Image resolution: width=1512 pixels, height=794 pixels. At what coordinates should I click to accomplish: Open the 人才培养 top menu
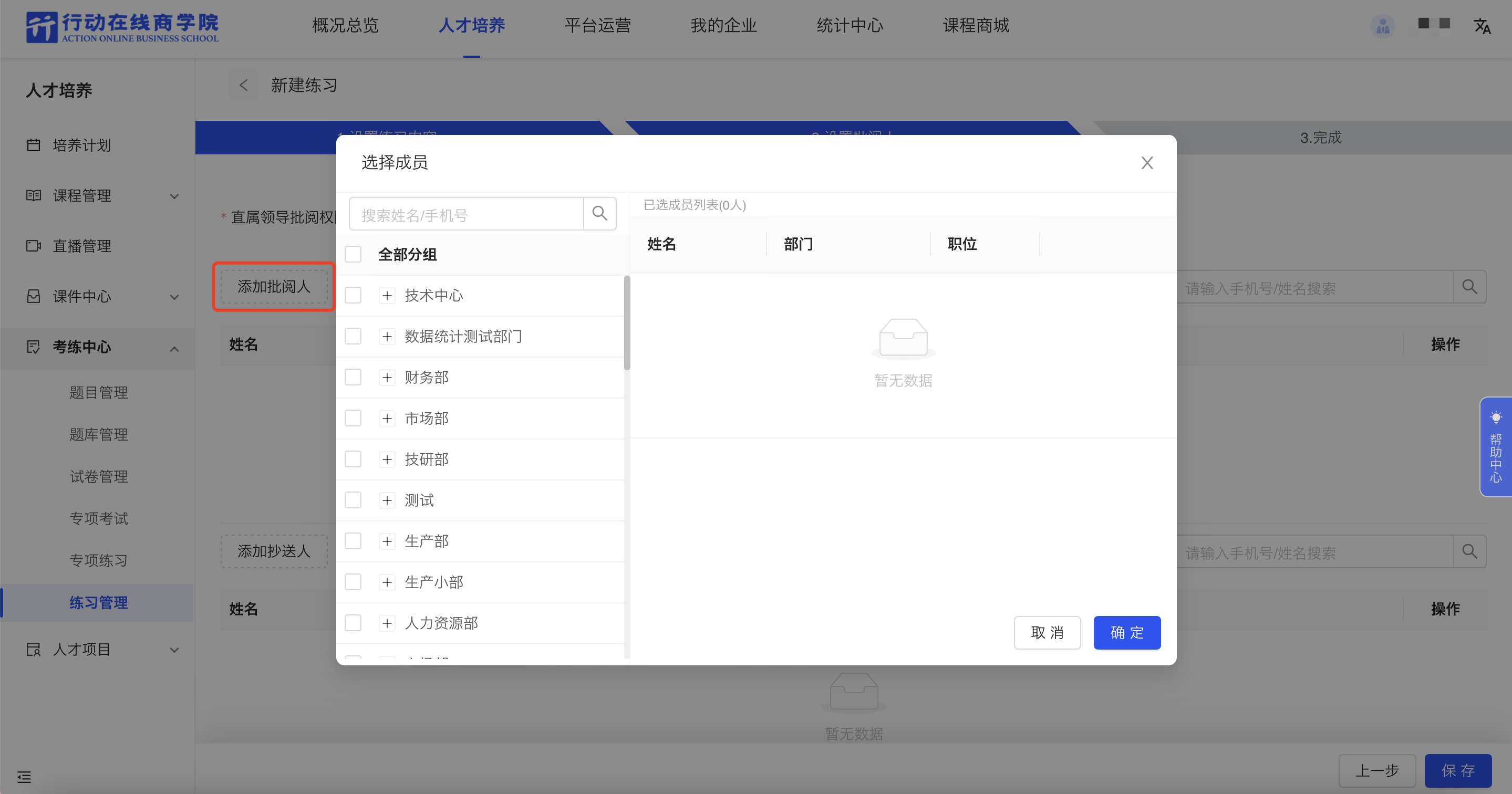pos(471,25)
